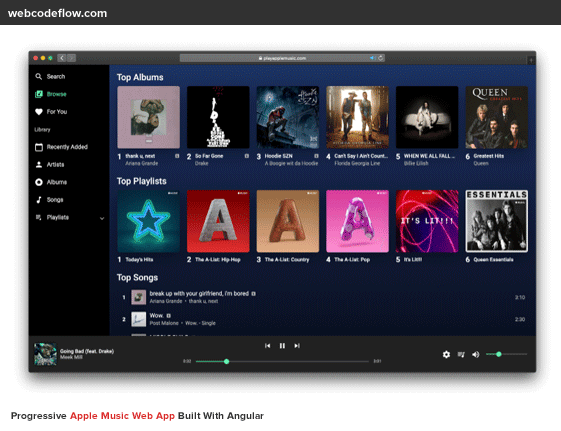Open Queen Greatest Hits album cover
Viewport: 561px width, 431px height.
[497, 117]
